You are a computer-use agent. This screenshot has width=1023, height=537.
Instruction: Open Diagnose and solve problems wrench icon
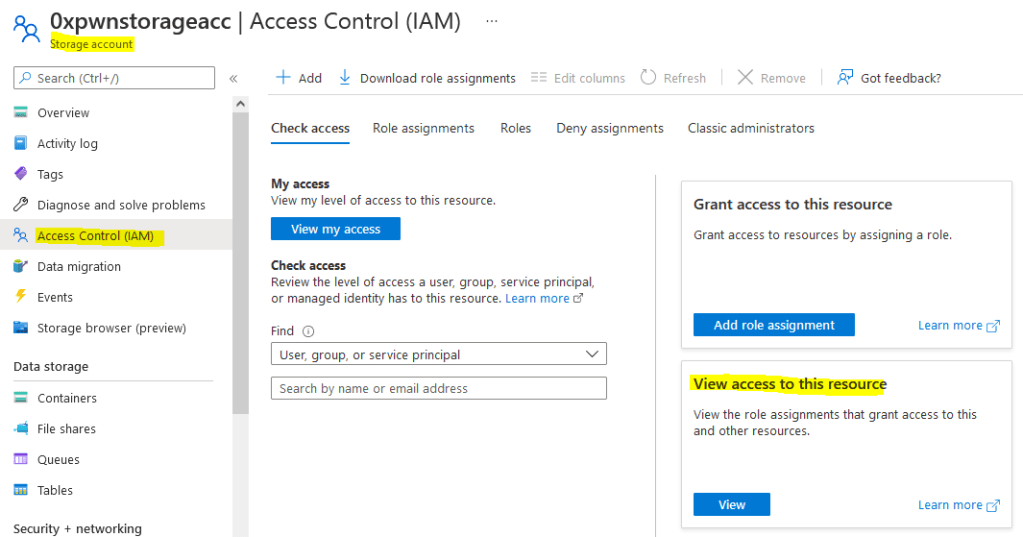(21, 205)
